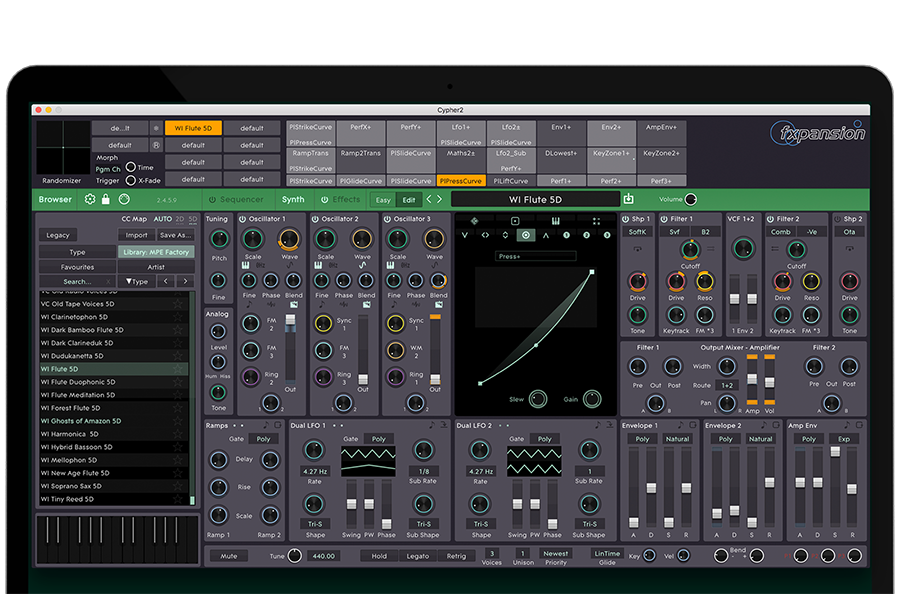The height and width of the screenshot is (594, 900).
Task: Click the padlock lock icon
Action: click(106, 199)
